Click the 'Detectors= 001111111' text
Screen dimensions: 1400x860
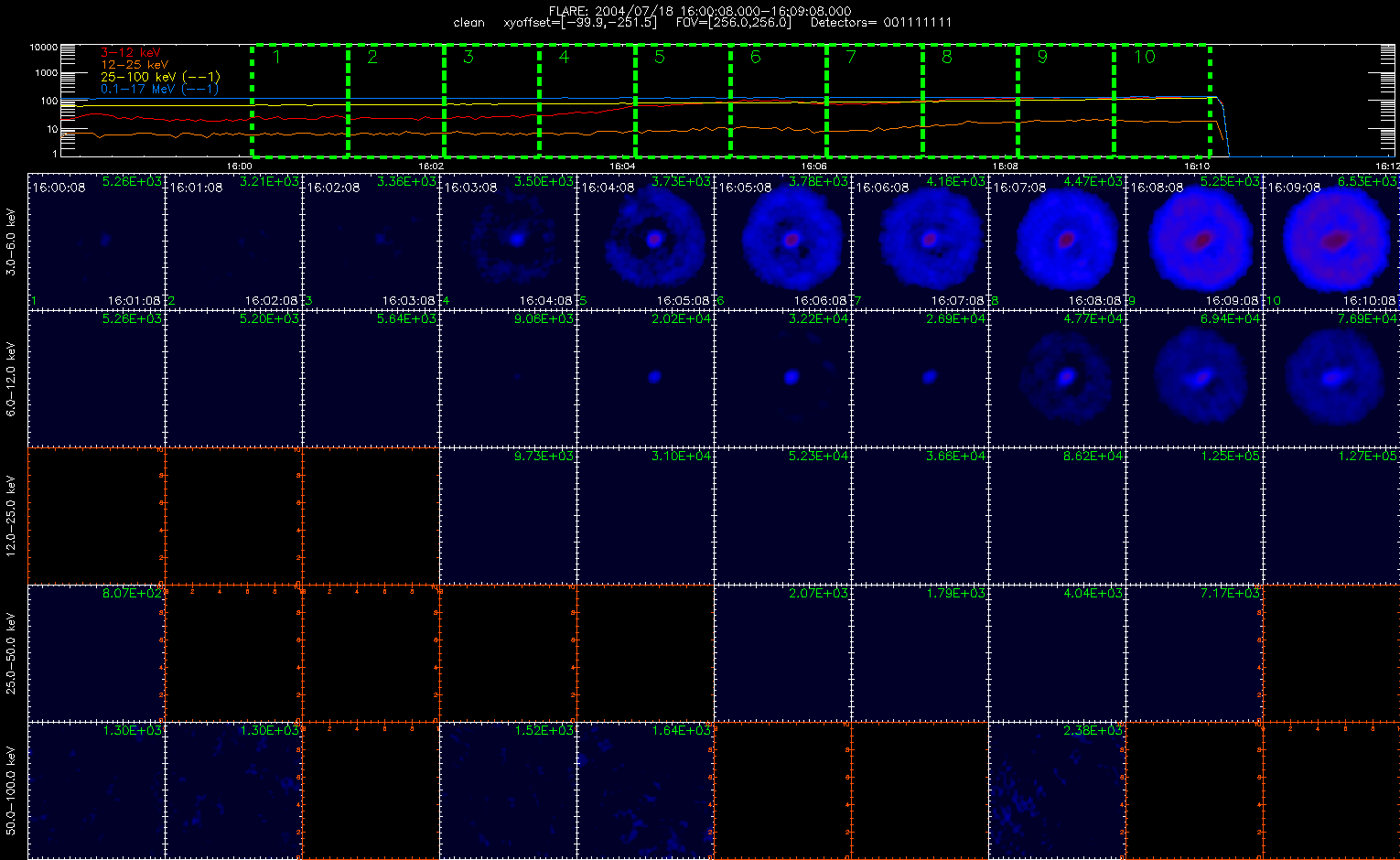click(881, 23)
